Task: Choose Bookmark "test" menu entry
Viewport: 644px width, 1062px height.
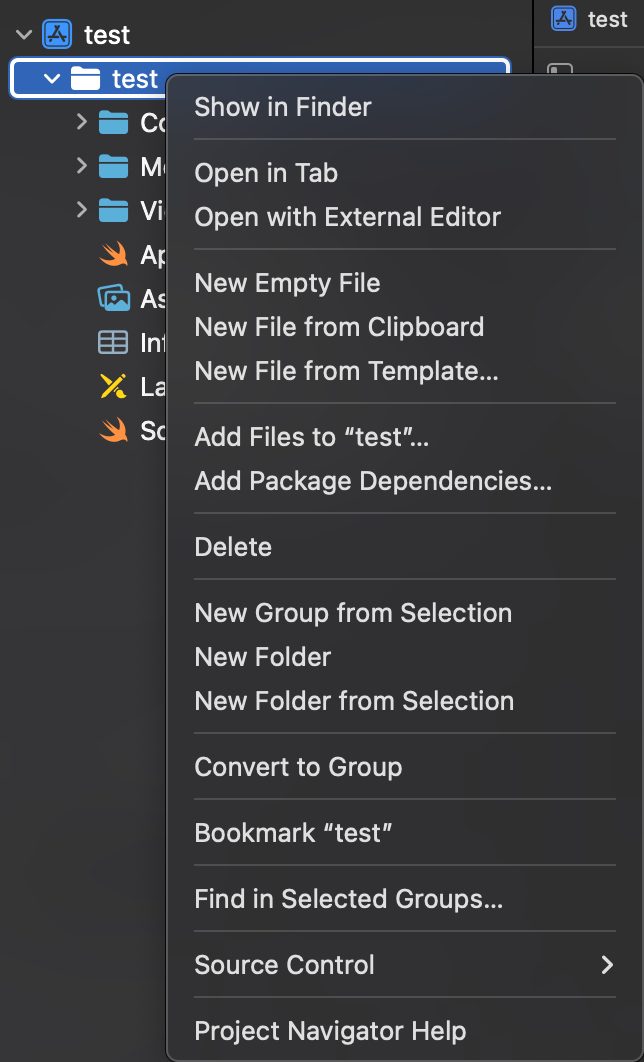Action: click(x=293, y=833)
